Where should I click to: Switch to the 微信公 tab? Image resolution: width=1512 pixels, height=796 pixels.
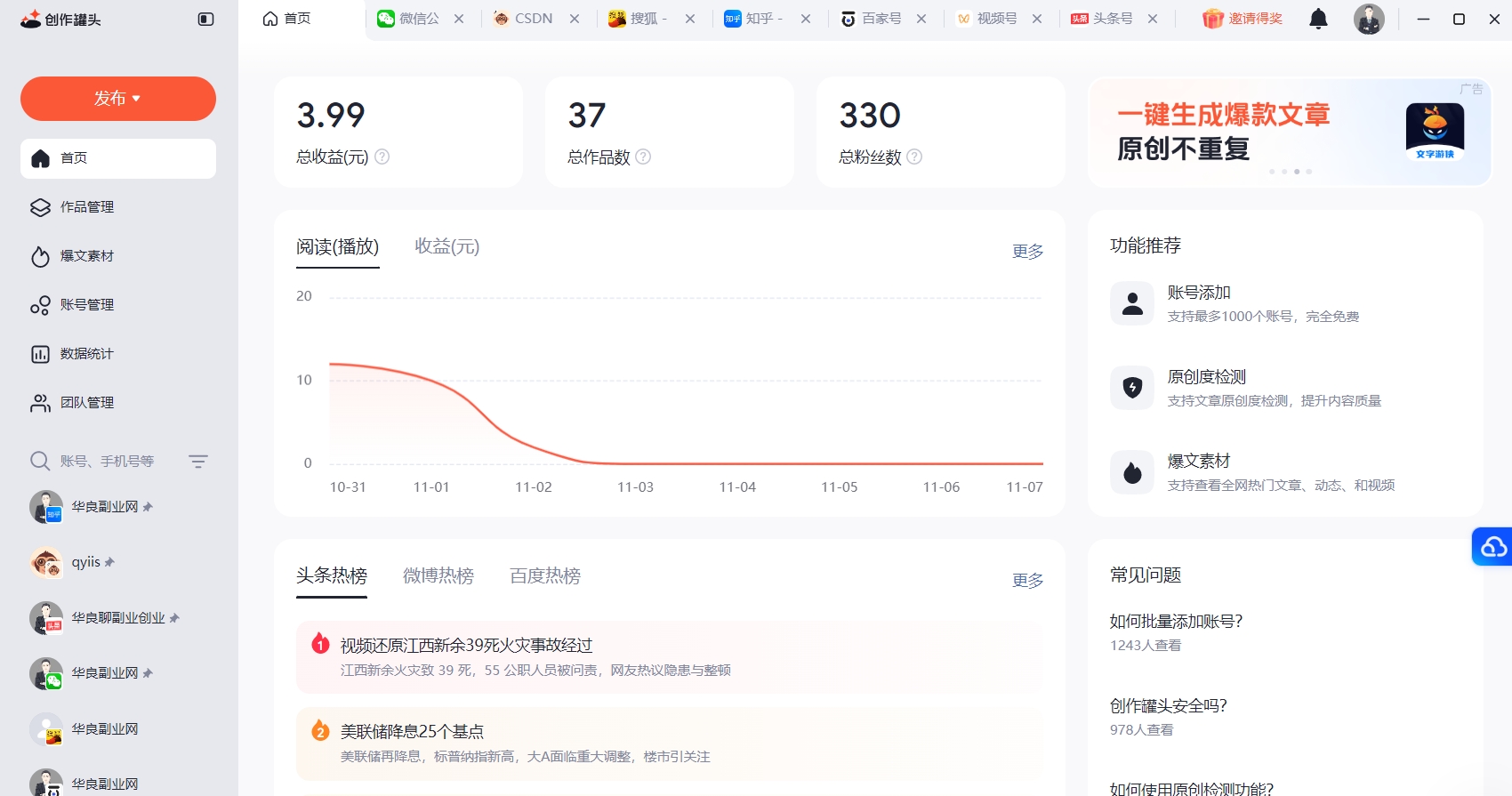408,19
